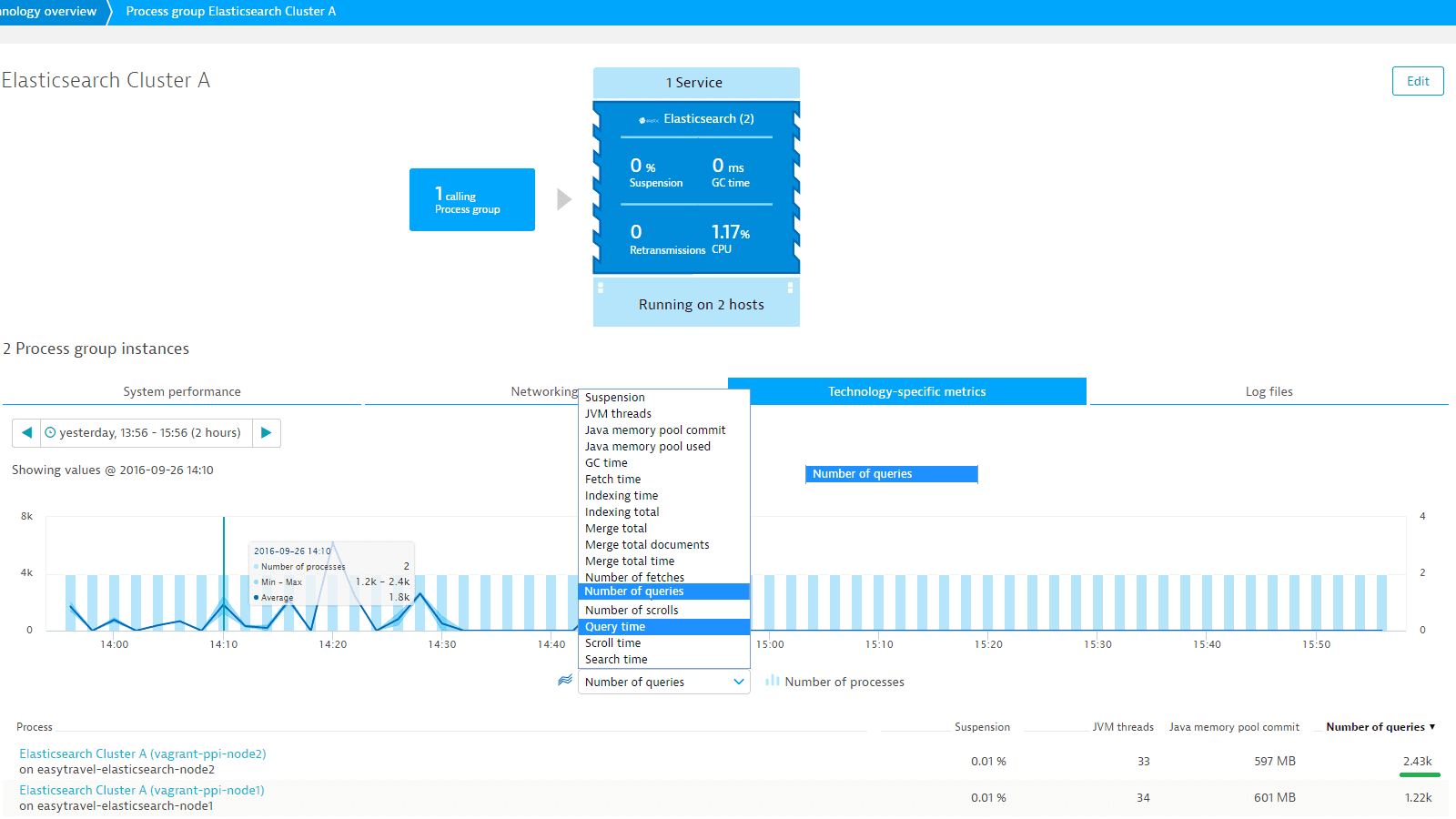Choose Scroll time from the list
The image size is (1456, 819).
(x=664, y=643)
